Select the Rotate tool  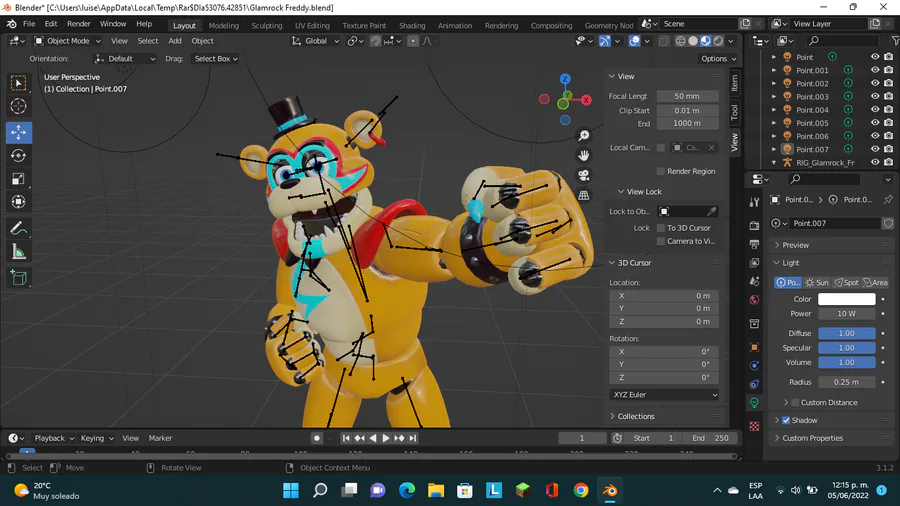pyautogui.click(x=18, y=155)
